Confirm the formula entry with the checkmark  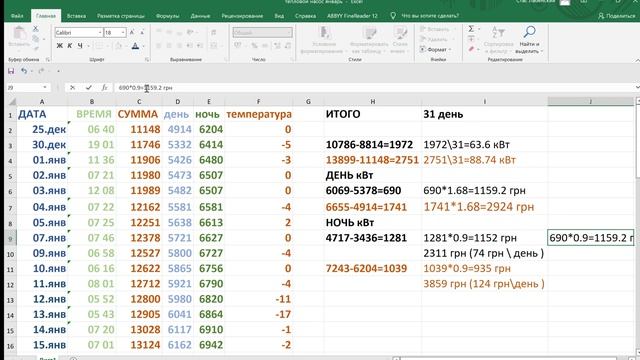(89, 87)
